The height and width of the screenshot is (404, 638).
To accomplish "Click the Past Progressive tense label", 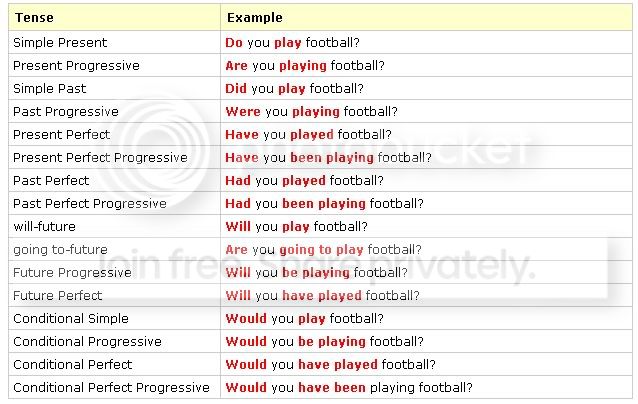I will 66,111.
